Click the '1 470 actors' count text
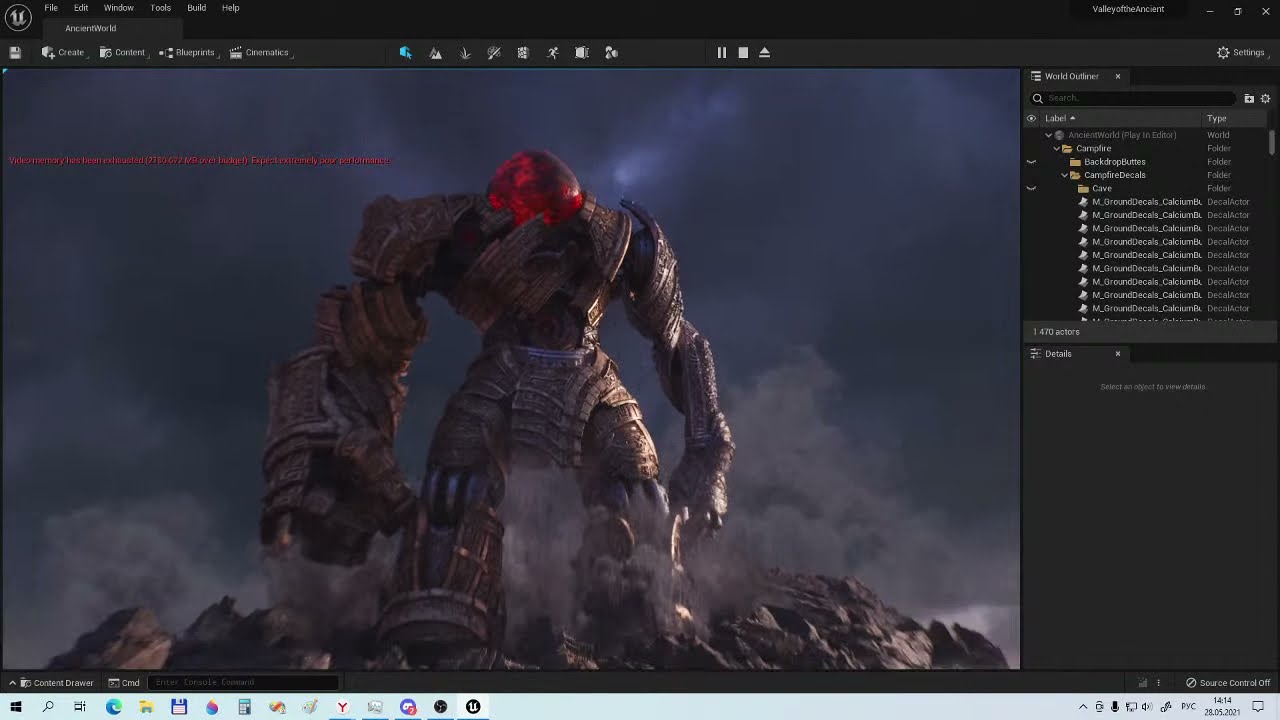1280x720 pixels. (x=1056, y=332)
